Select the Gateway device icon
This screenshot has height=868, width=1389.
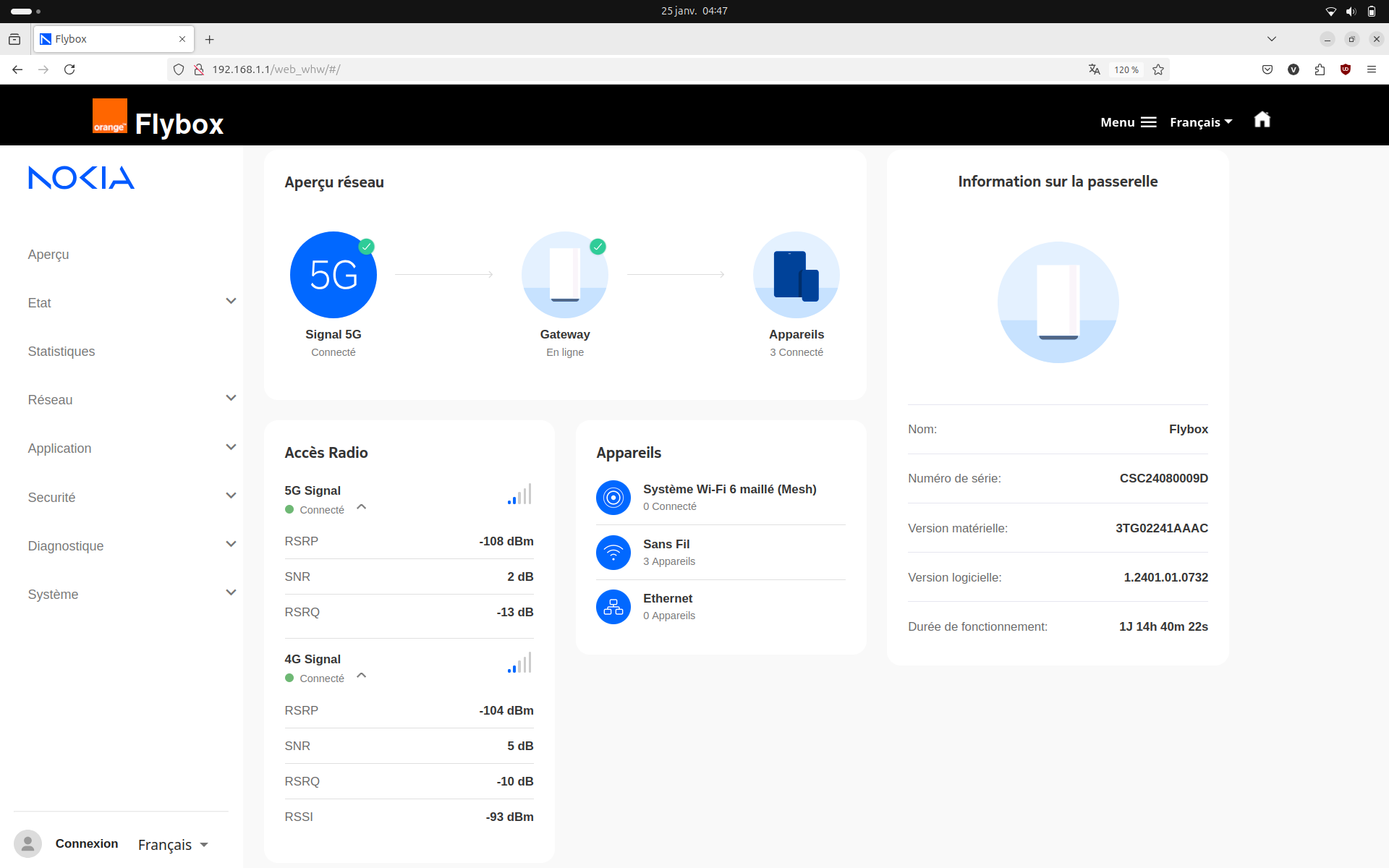coord(565,275)
